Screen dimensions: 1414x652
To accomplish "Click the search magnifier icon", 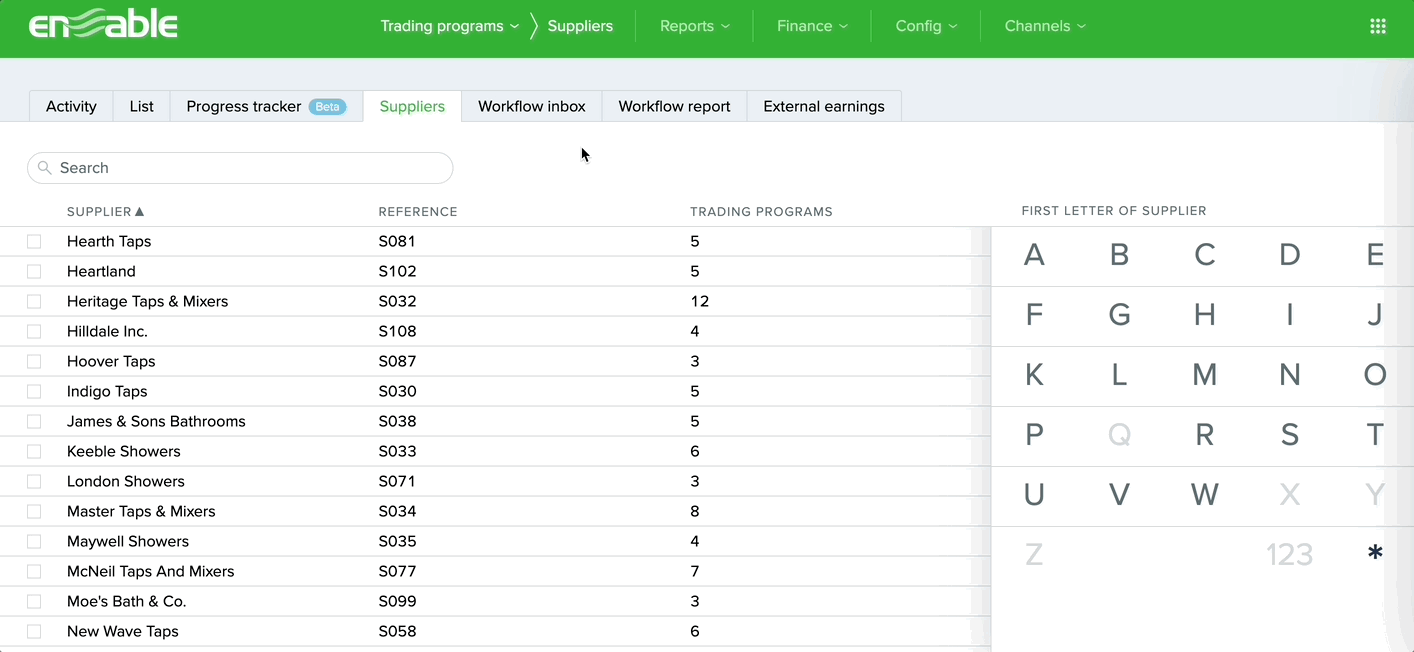I will [44, 168].
